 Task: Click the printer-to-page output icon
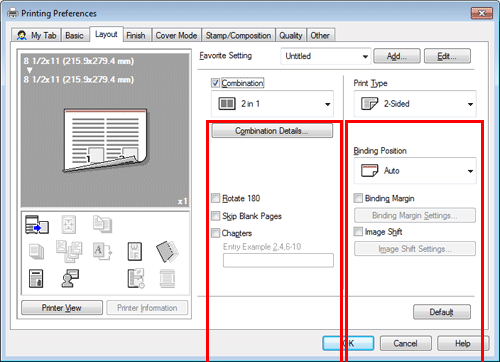(x=37, y=224)
